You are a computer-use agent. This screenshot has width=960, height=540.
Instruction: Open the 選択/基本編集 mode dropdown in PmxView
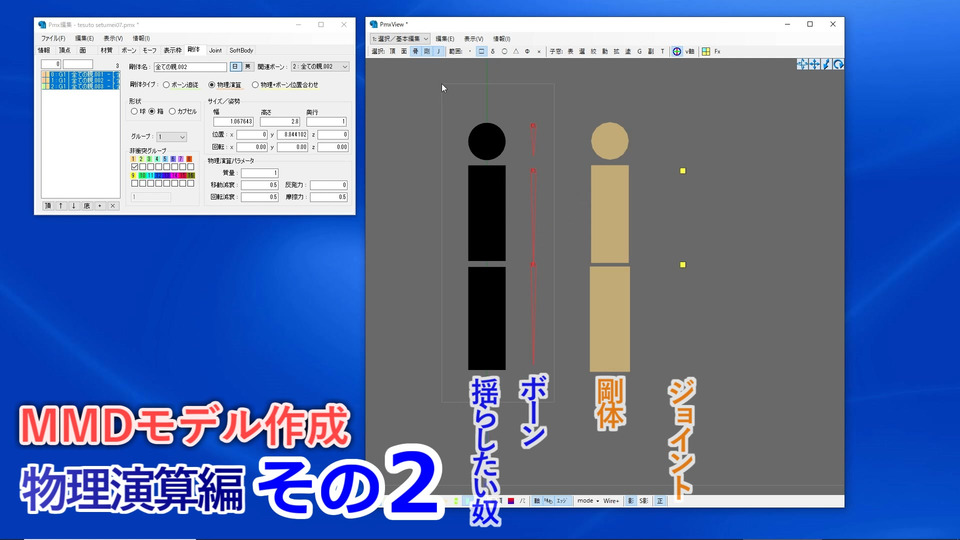pos(400,39)
